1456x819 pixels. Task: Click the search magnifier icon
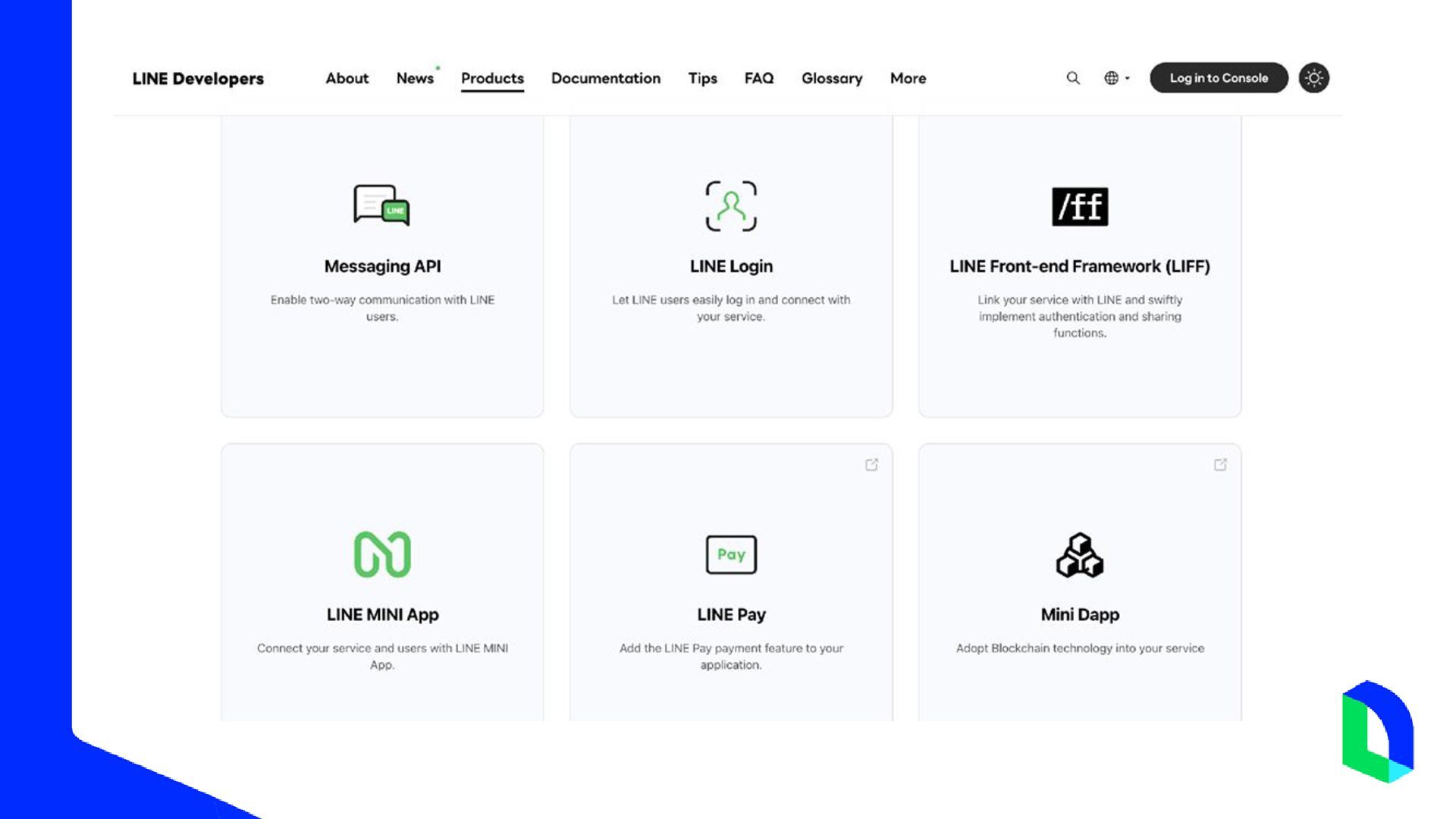(x=1073, y=78)
